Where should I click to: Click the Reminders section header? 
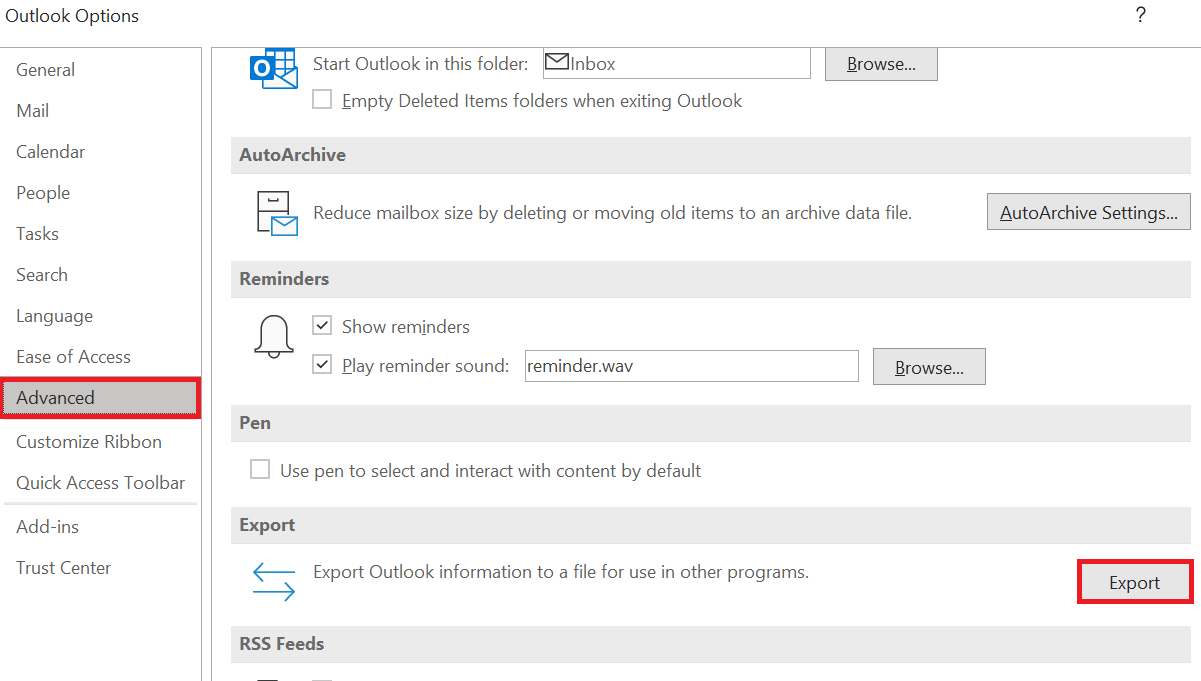pyautogui.click(x=711, y=279)
